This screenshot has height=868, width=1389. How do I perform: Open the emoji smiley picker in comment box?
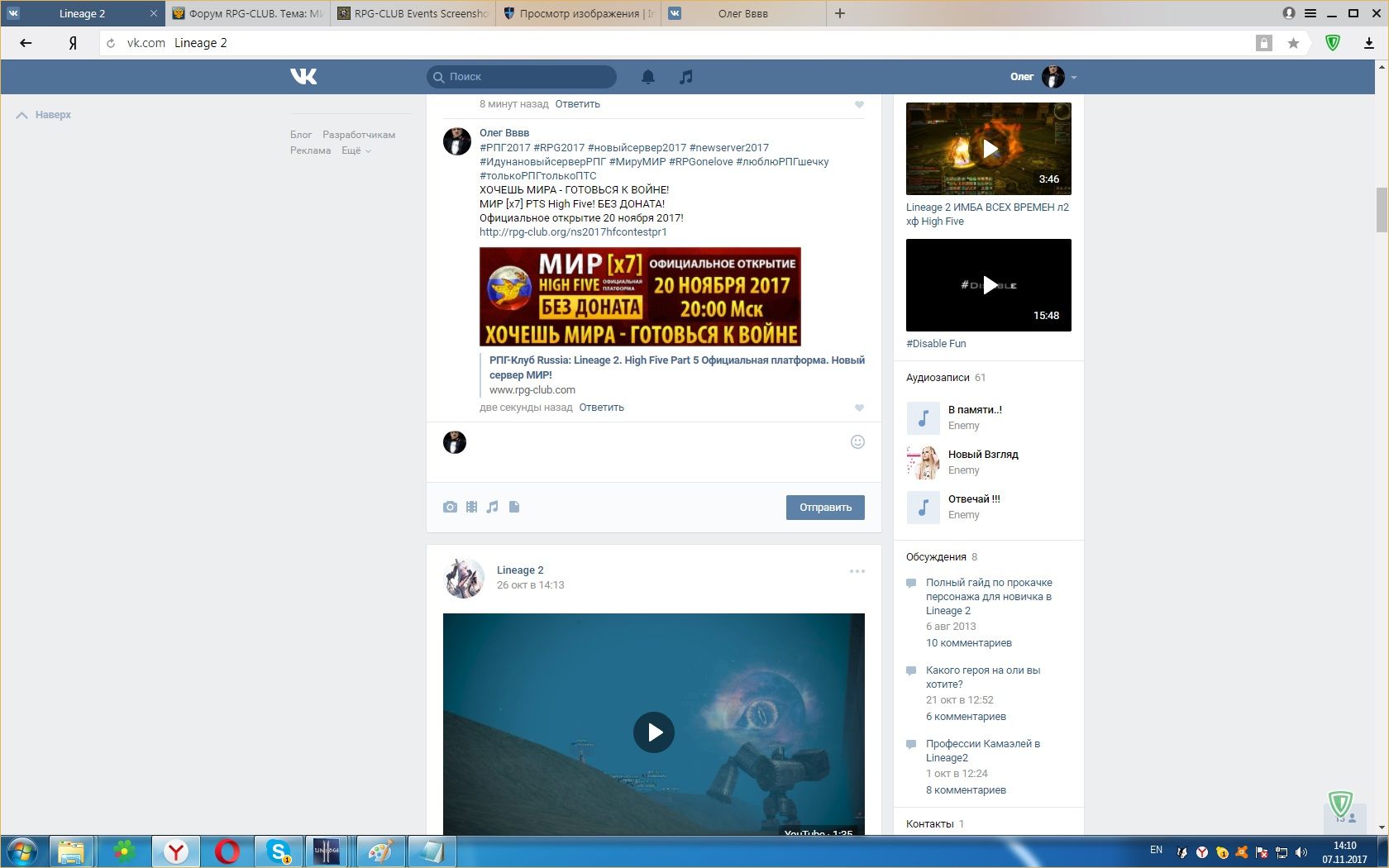click(857, 441)
